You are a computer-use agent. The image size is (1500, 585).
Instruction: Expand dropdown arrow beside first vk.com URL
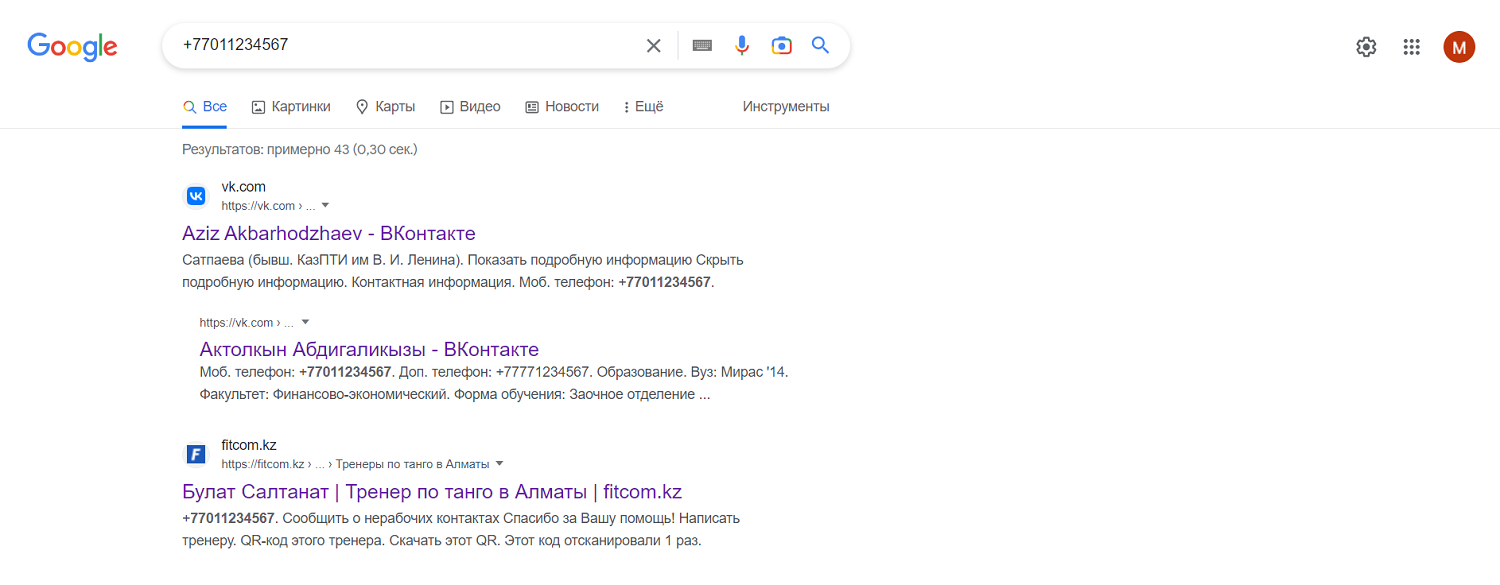point(325,206)
